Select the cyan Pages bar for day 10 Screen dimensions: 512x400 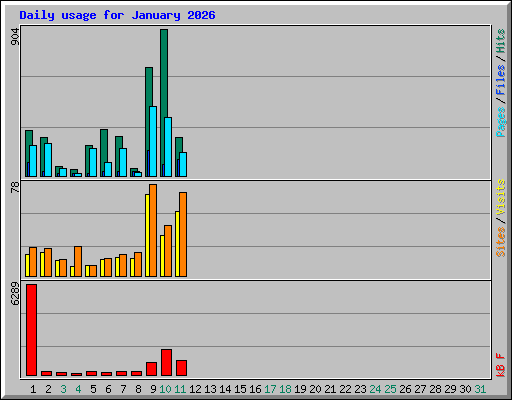(168, 147)
